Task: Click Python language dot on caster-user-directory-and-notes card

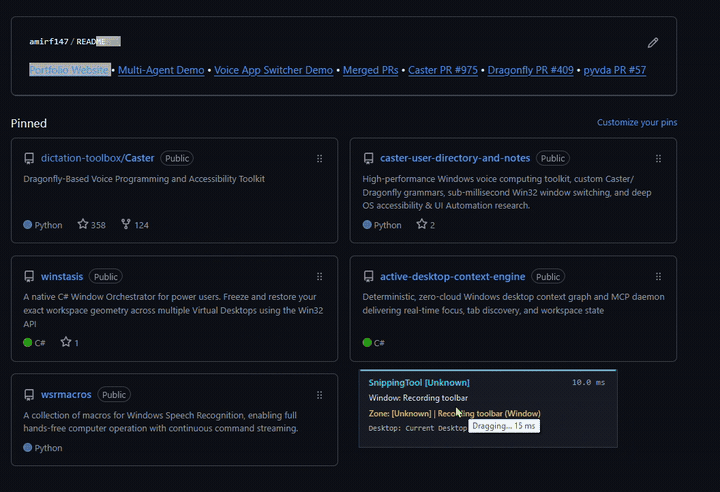Action: (367, 225)
